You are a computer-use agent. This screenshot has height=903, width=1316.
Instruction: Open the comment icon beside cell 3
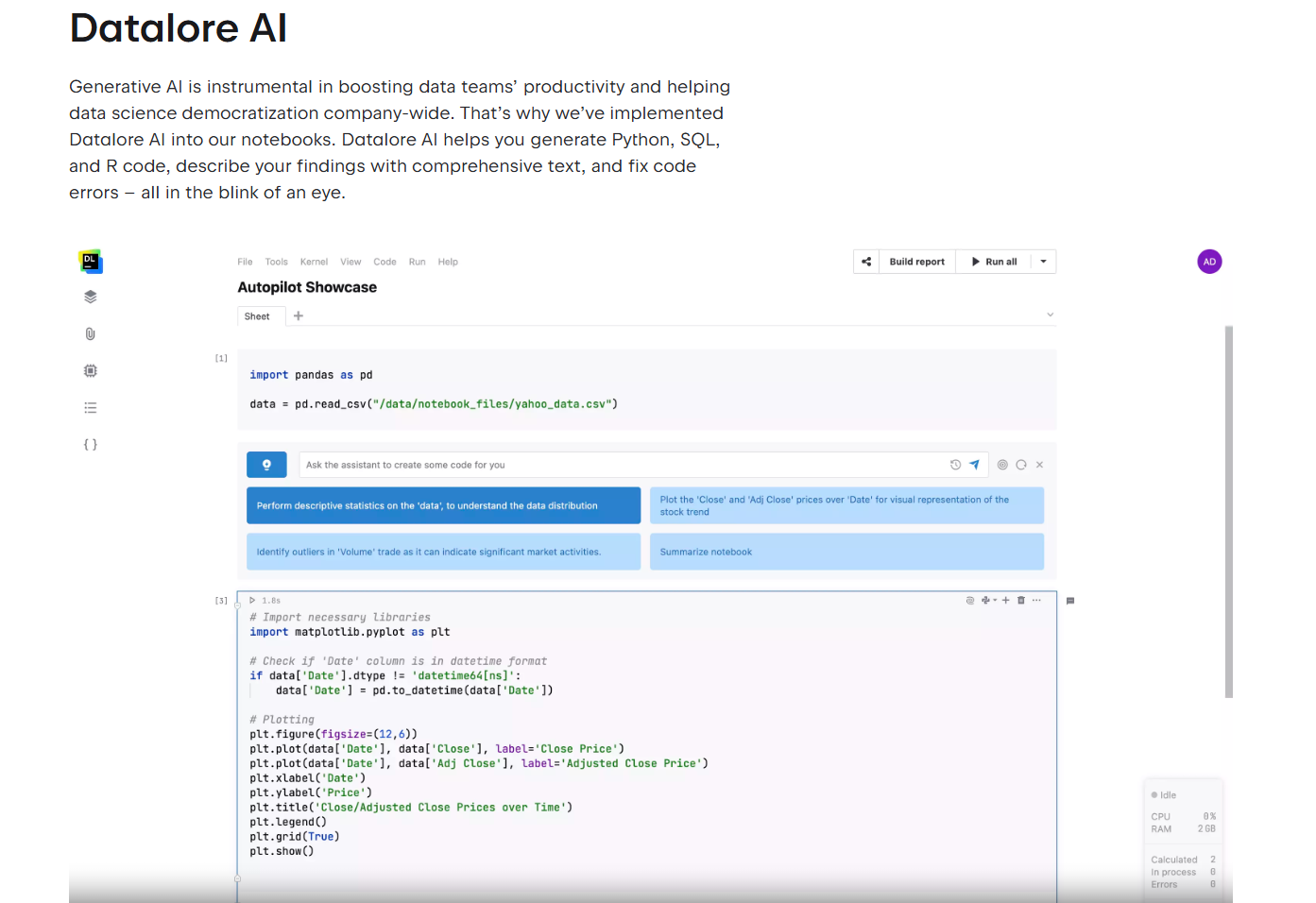(1070, 601)
